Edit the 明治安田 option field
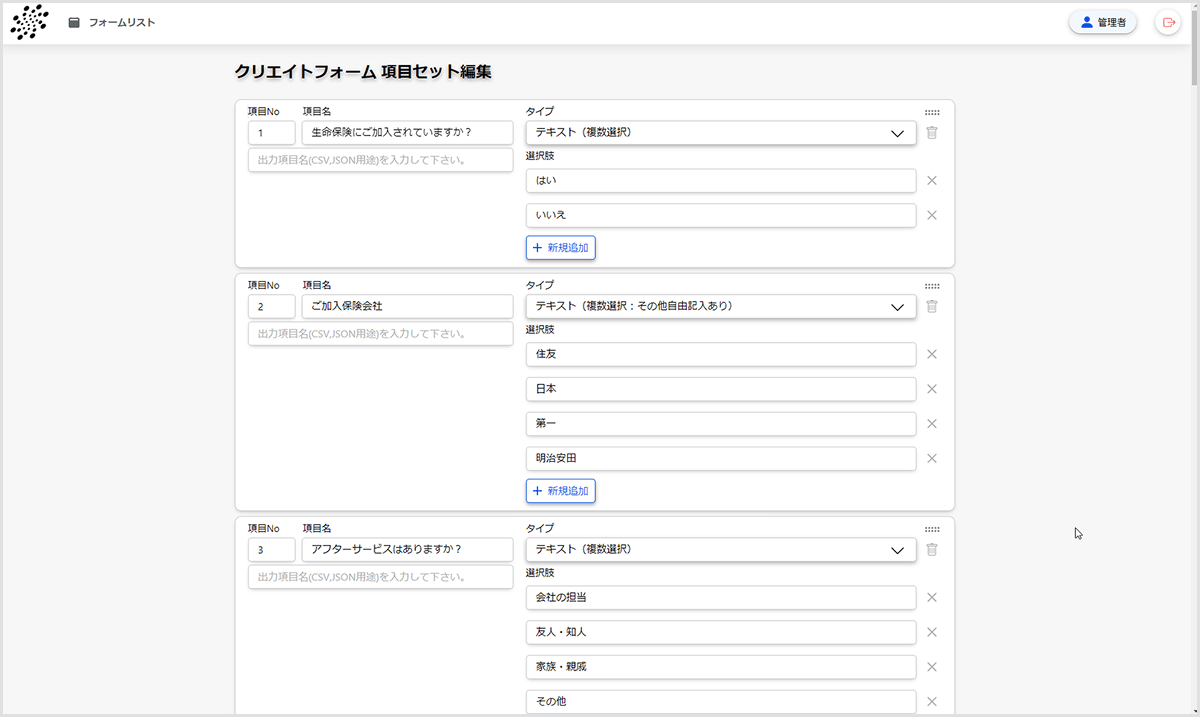1200x717 pixels. 721,458
